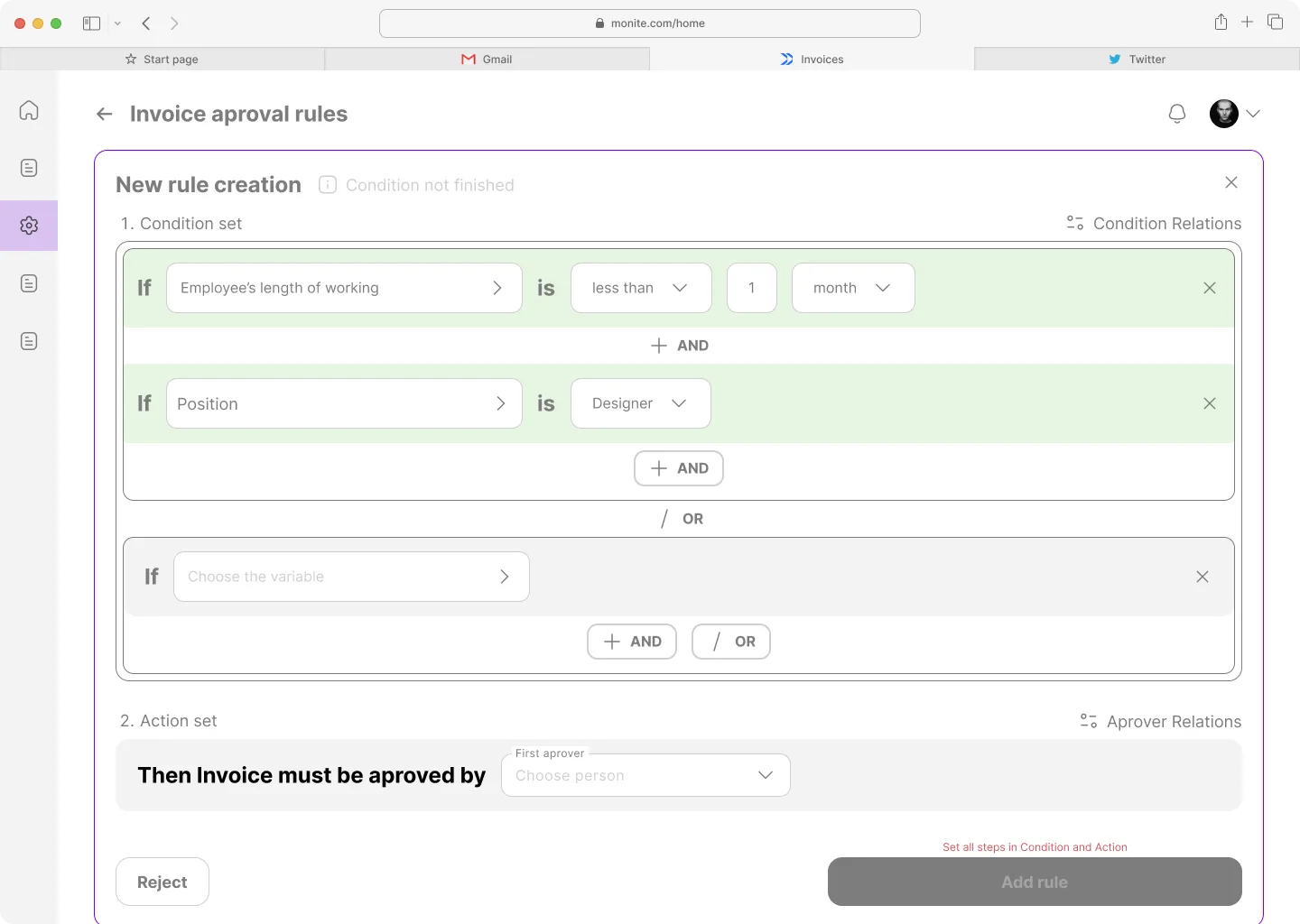The height and width of the screenshot is (924, 1300).
Task: Go forward with the browser forward arrow
Action: [174, 23]
